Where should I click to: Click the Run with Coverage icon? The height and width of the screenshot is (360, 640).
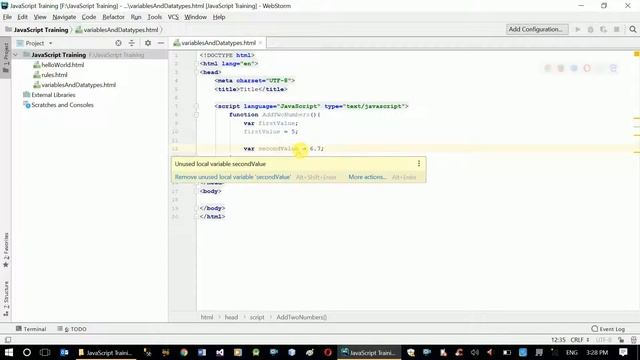tap(603, 29)
